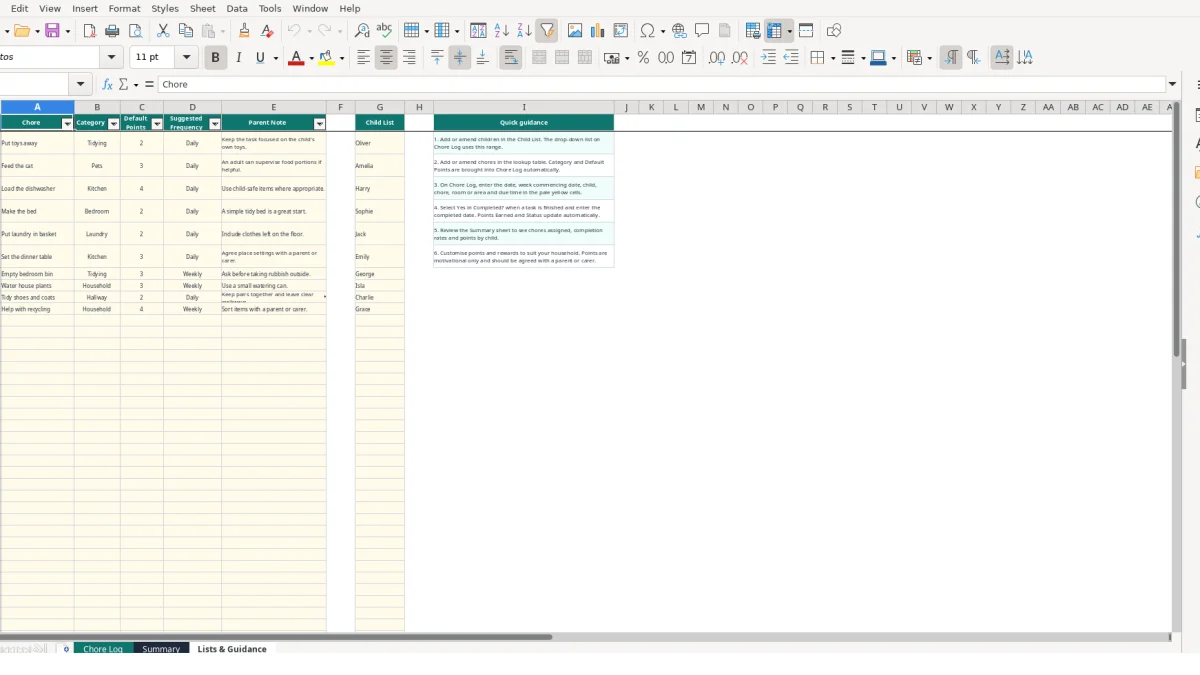This screenshot has height=675, width=1200.
Task: Click the Clone Formatting paintbrush icon
Action: point(244,31)
